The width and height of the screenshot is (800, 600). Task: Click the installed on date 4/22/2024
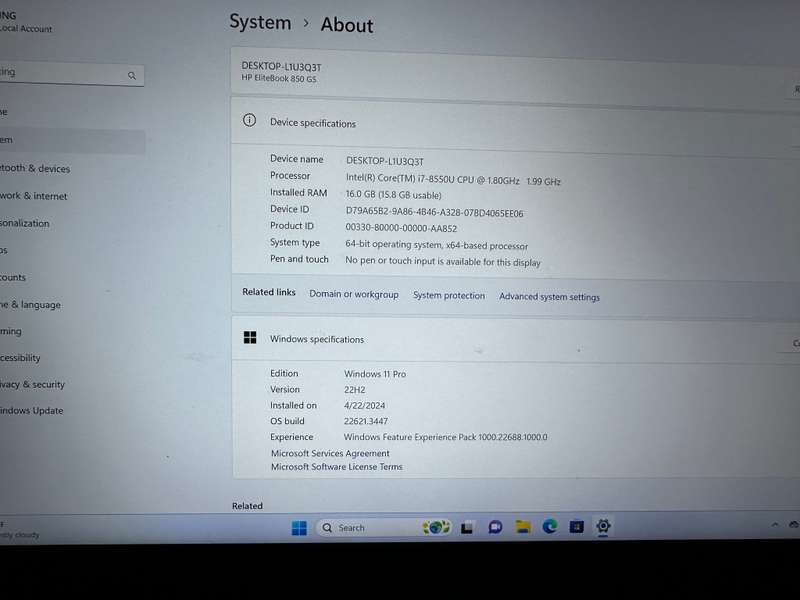coord(364,406)
